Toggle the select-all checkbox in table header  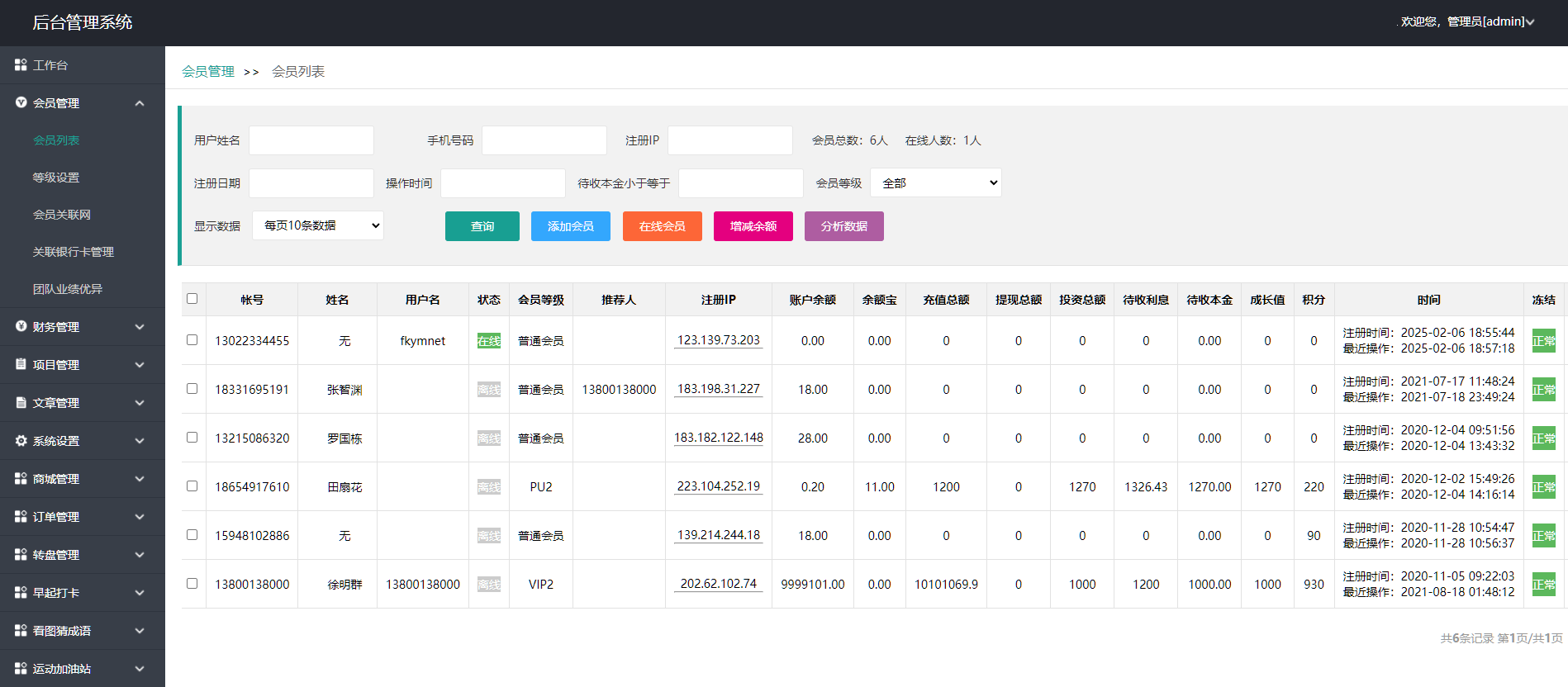pyautogui.click(x=192, y=299)
